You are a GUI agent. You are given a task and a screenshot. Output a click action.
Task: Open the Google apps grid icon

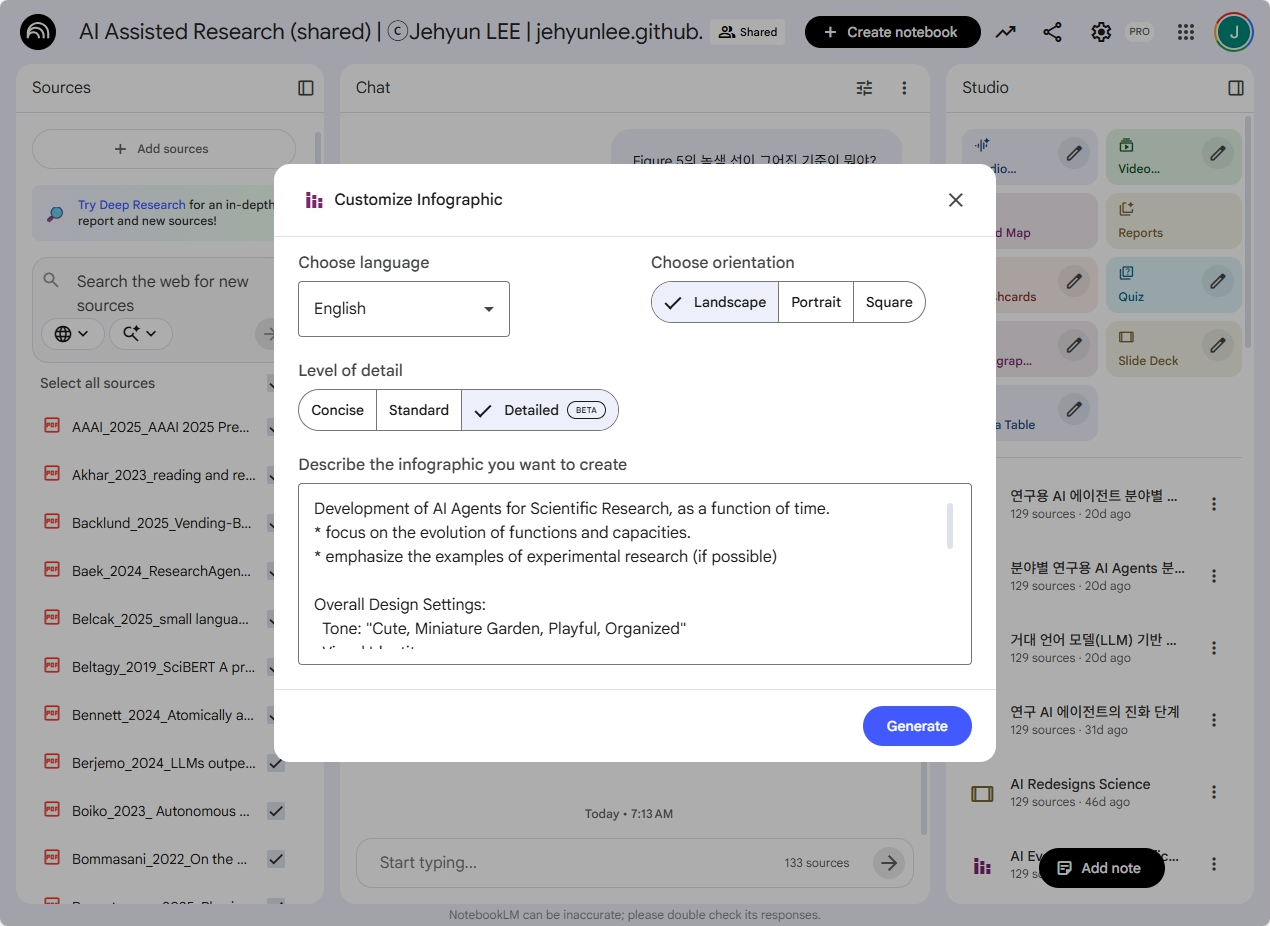1186,32
